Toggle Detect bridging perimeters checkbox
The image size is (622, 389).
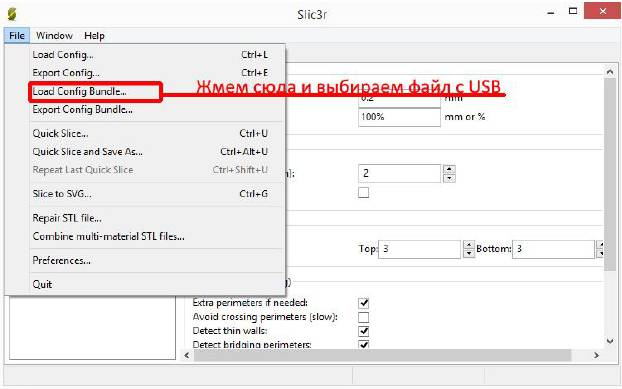[x=363, y=344]
